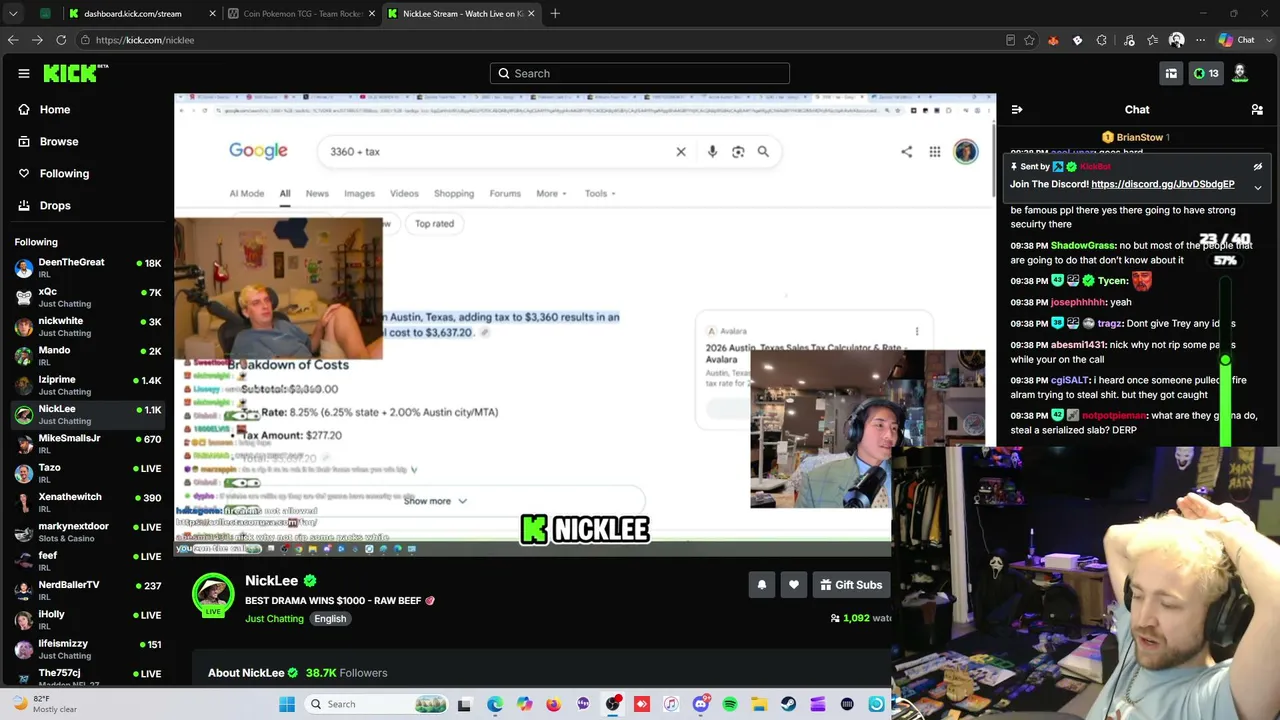The width and height of the screenshot is (1280, 720).
Task: Close the dashboard.kick.com/stream tab
Action: click(212, 14)
